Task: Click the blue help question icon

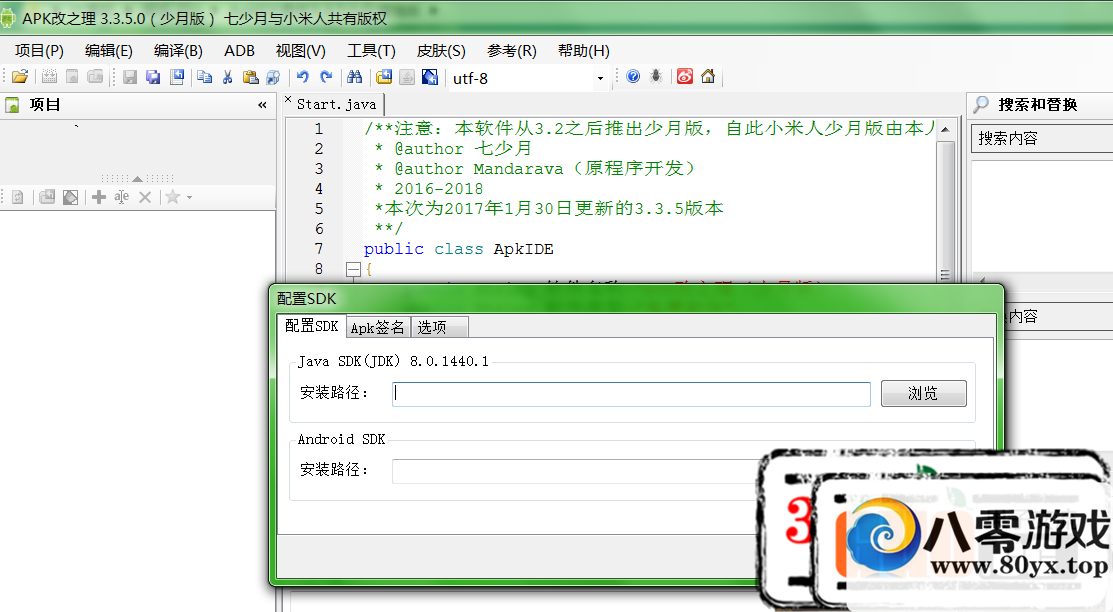Action: coord(633,77)
